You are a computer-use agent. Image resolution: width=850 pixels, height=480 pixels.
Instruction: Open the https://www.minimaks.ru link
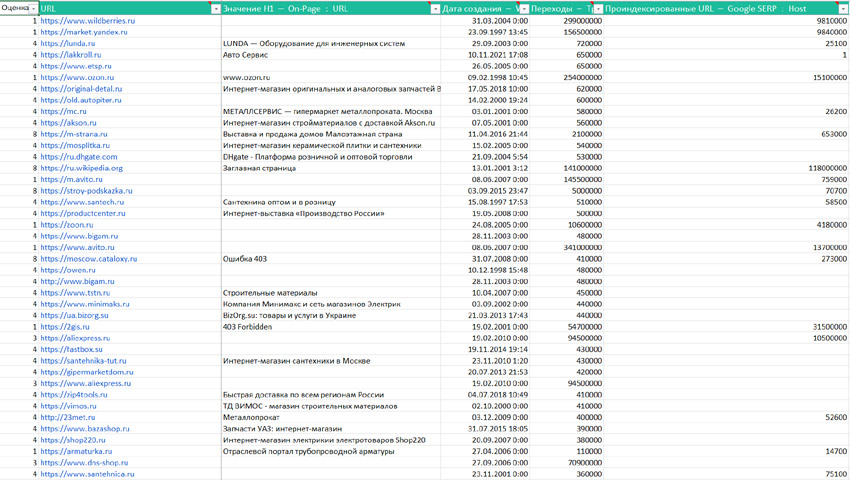tap(85, 304)
